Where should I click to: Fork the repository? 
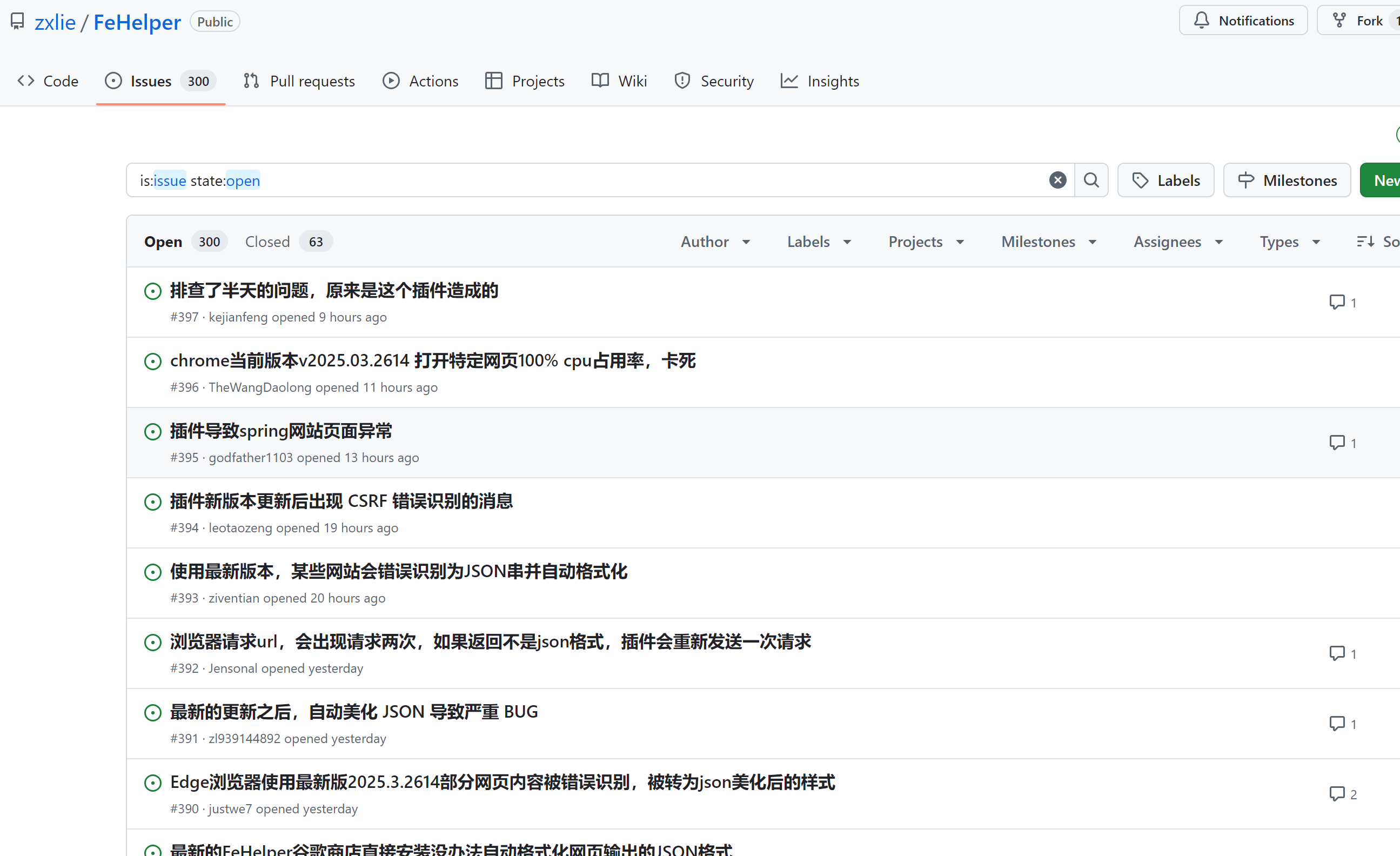(1358, 21)
